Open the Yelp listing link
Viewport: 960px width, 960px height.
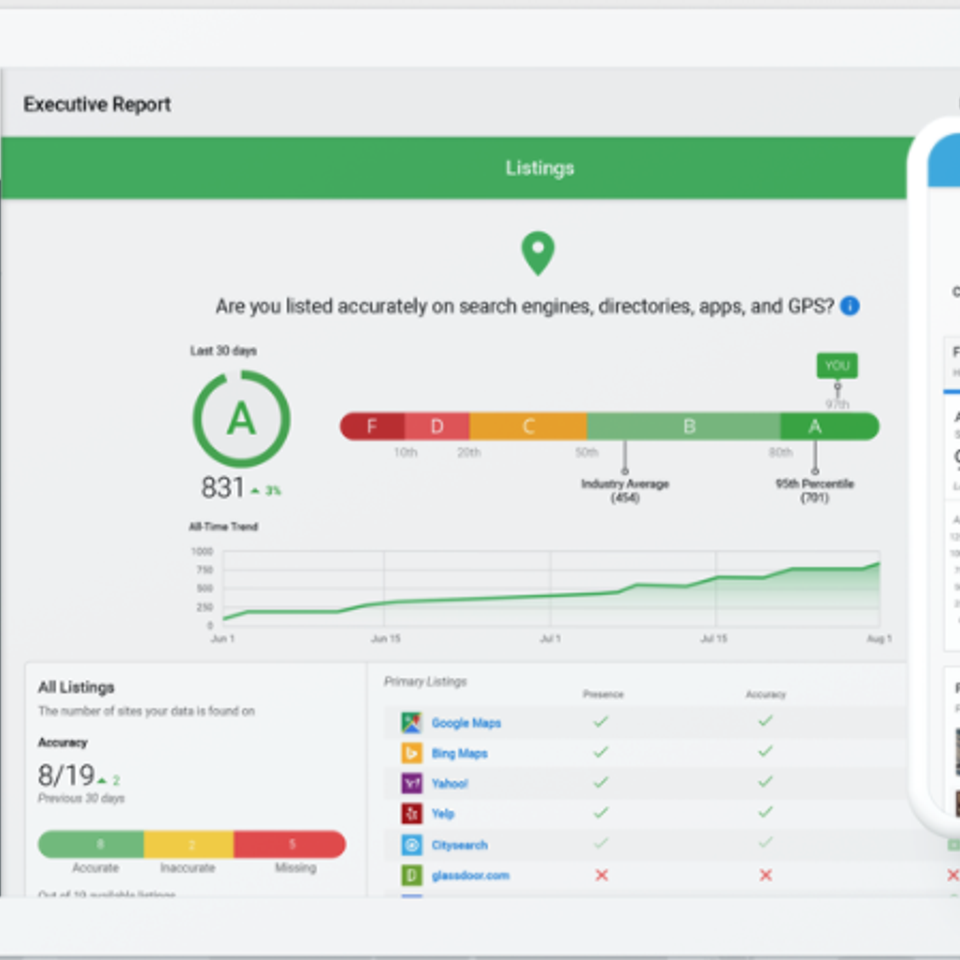pyautogui.click(x=443, y=814)
